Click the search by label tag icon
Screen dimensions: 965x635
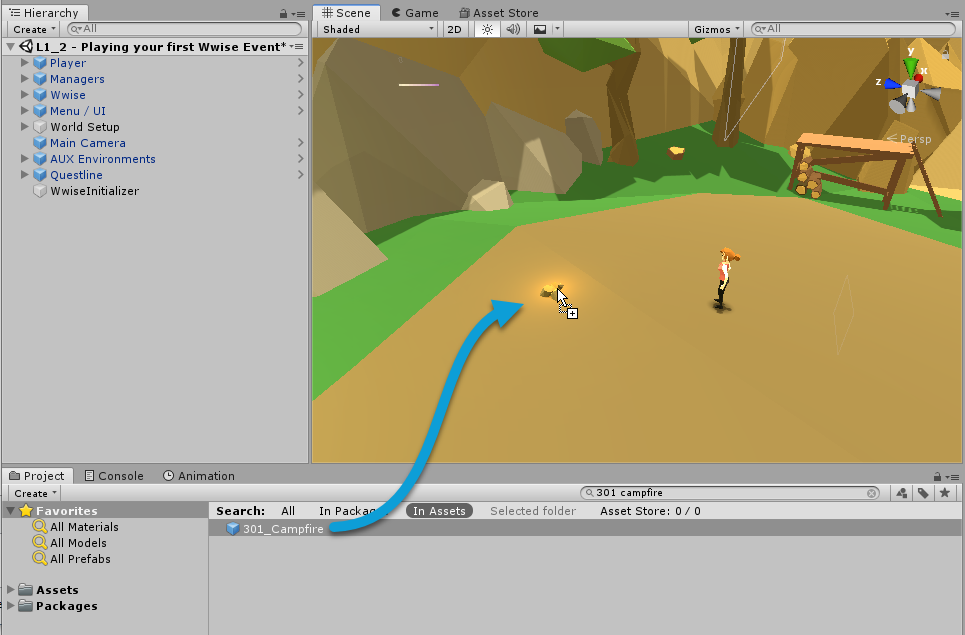point(922,493)
